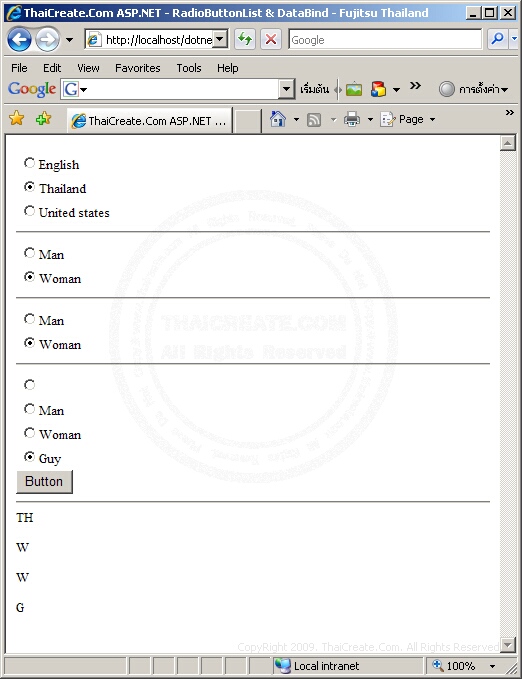
Task: Click the Favorites Center star icon
Action: pyautogui.click(x=16, y=118)
